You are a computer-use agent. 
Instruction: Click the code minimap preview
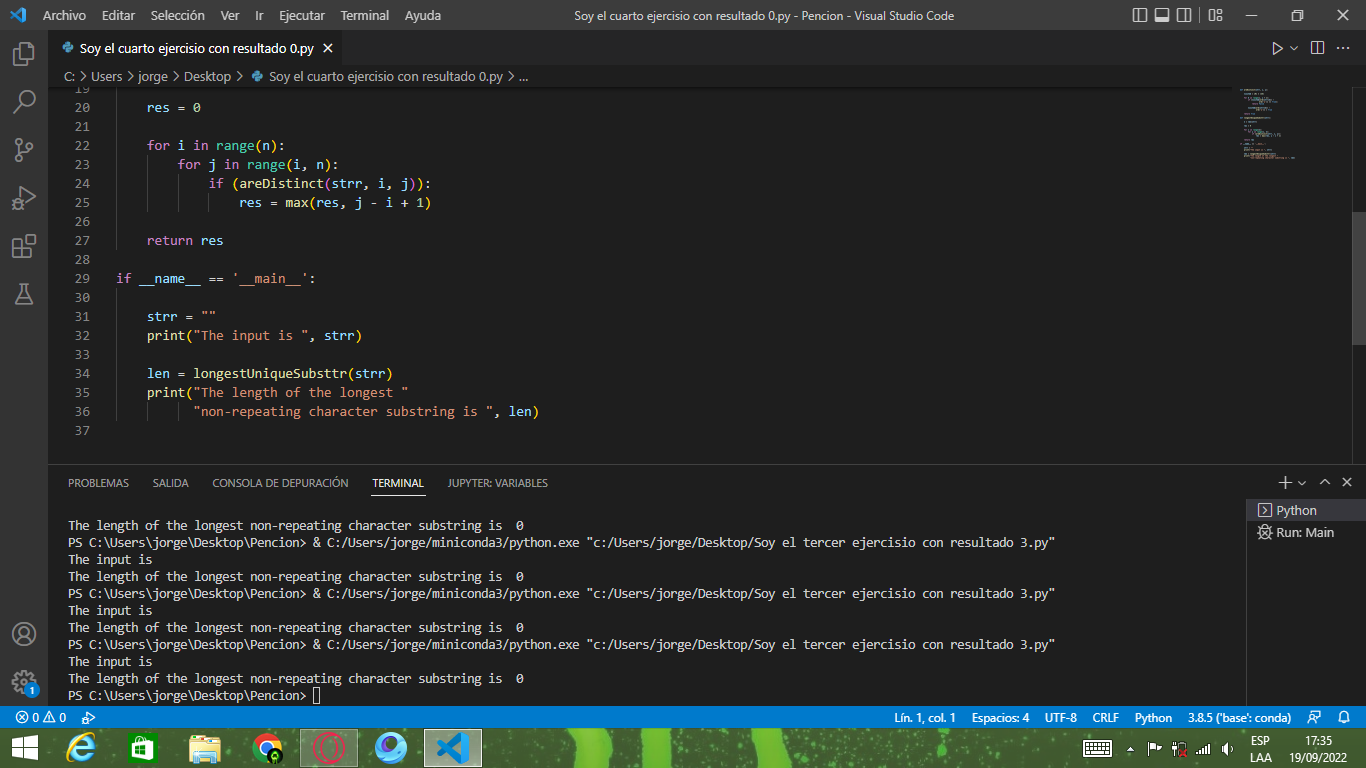(x=1268, y=124)
